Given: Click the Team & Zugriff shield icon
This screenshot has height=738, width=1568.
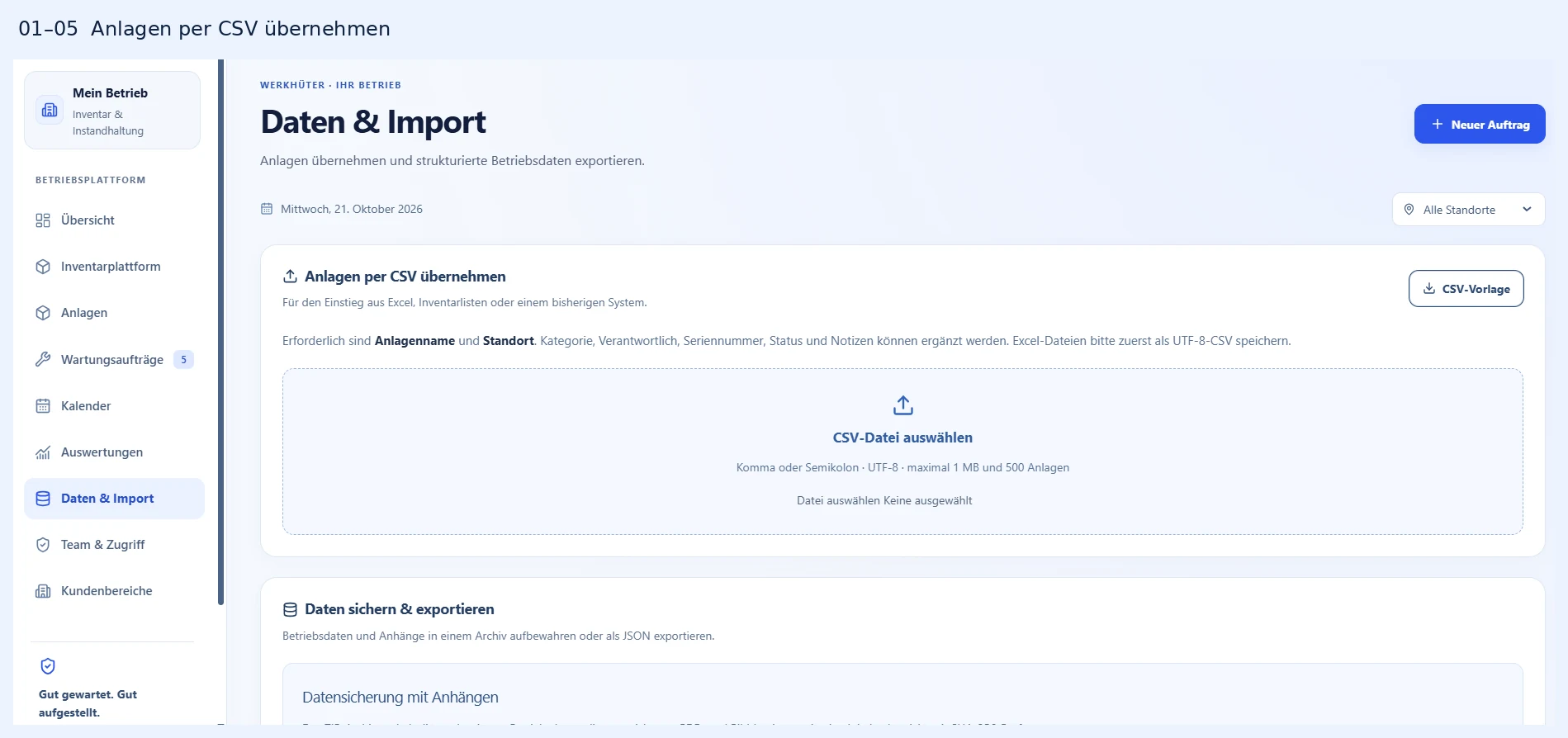Looking at the screenshot, I should tap(43, 545).
